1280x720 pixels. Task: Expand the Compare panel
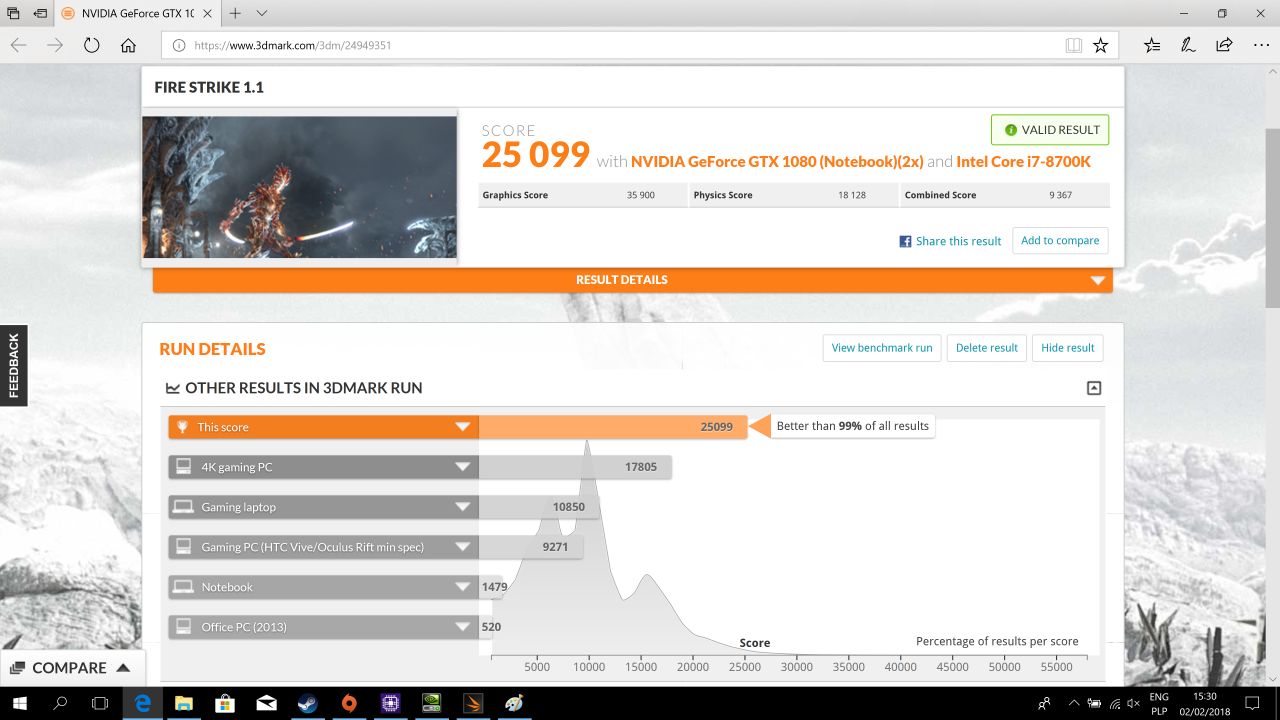click(70, 668)
